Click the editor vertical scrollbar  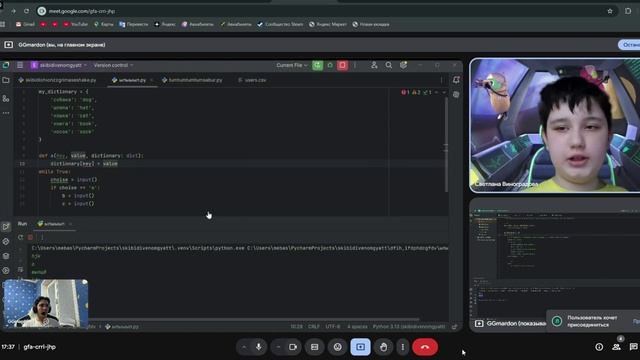click(446, 145)
